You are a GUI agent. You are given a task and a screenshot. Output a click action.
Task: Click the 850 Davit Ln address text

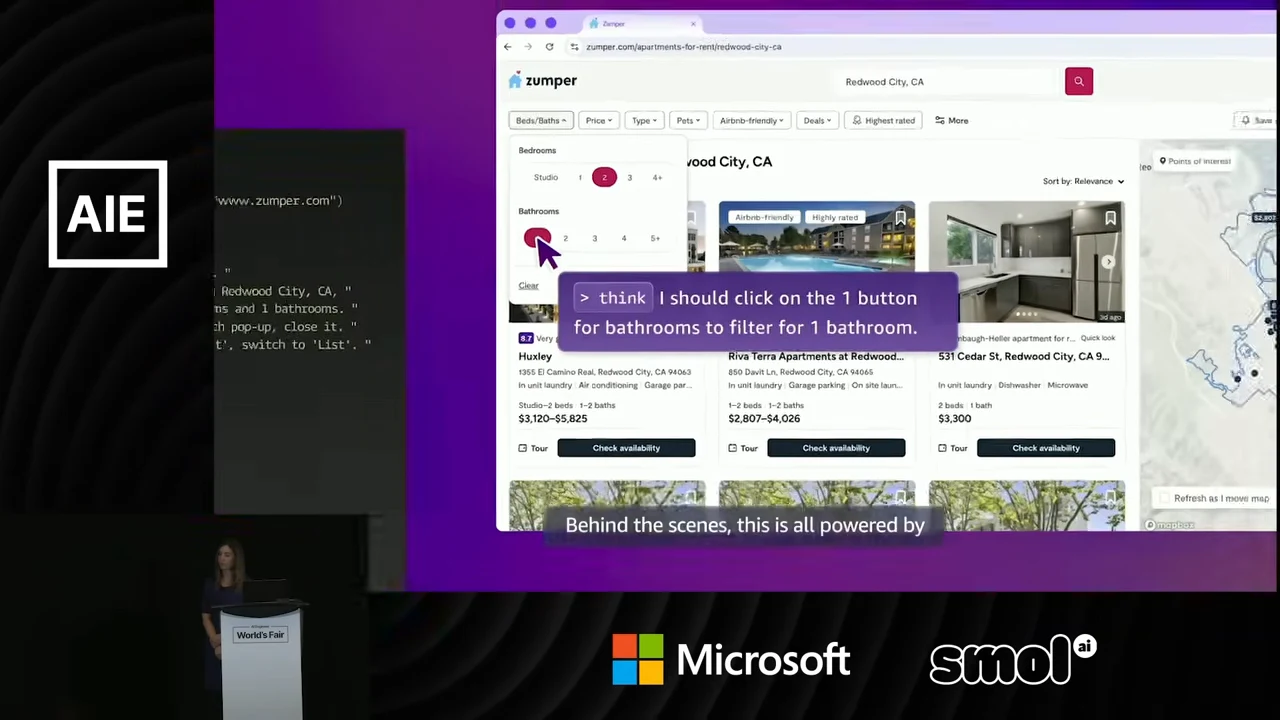coord(801,372)
